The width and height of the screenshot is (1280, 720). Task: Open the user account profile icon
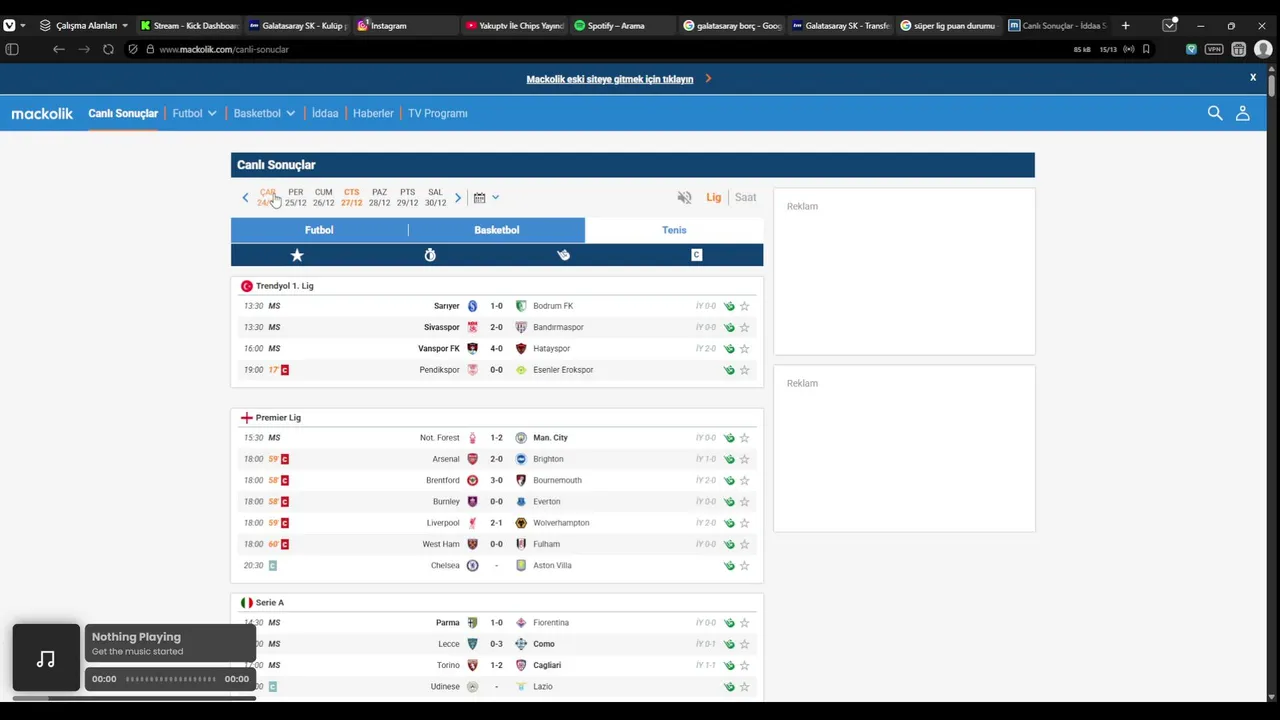pos(1243,113)
